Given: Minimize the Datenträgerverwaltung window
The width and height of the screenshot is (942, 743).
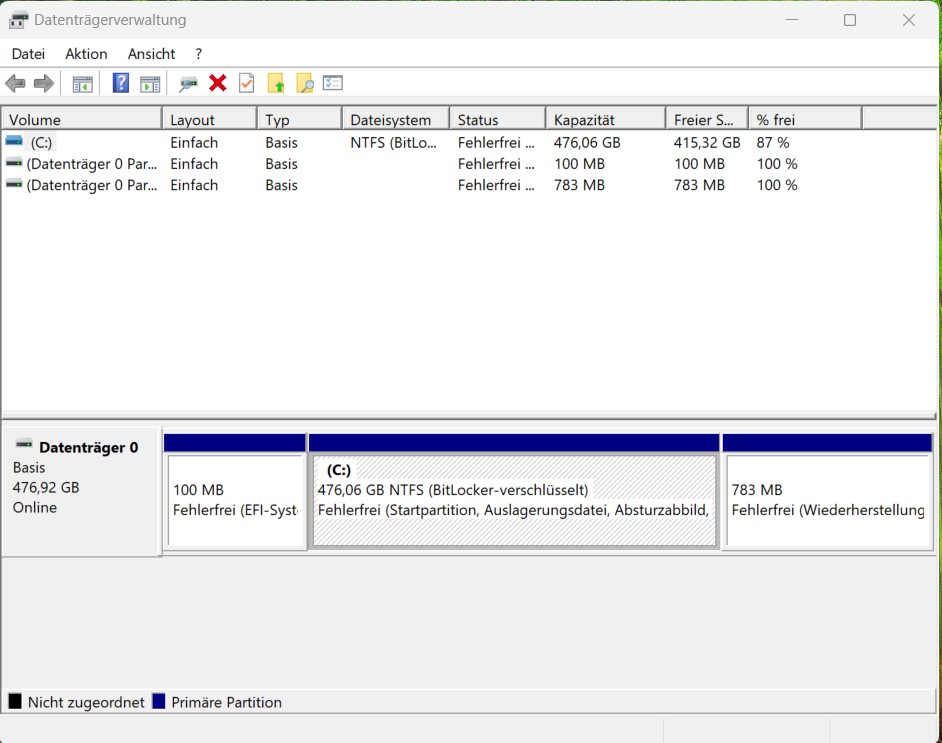Looking at the screenshot, I should pyautogui.click(x=792, y=20).
